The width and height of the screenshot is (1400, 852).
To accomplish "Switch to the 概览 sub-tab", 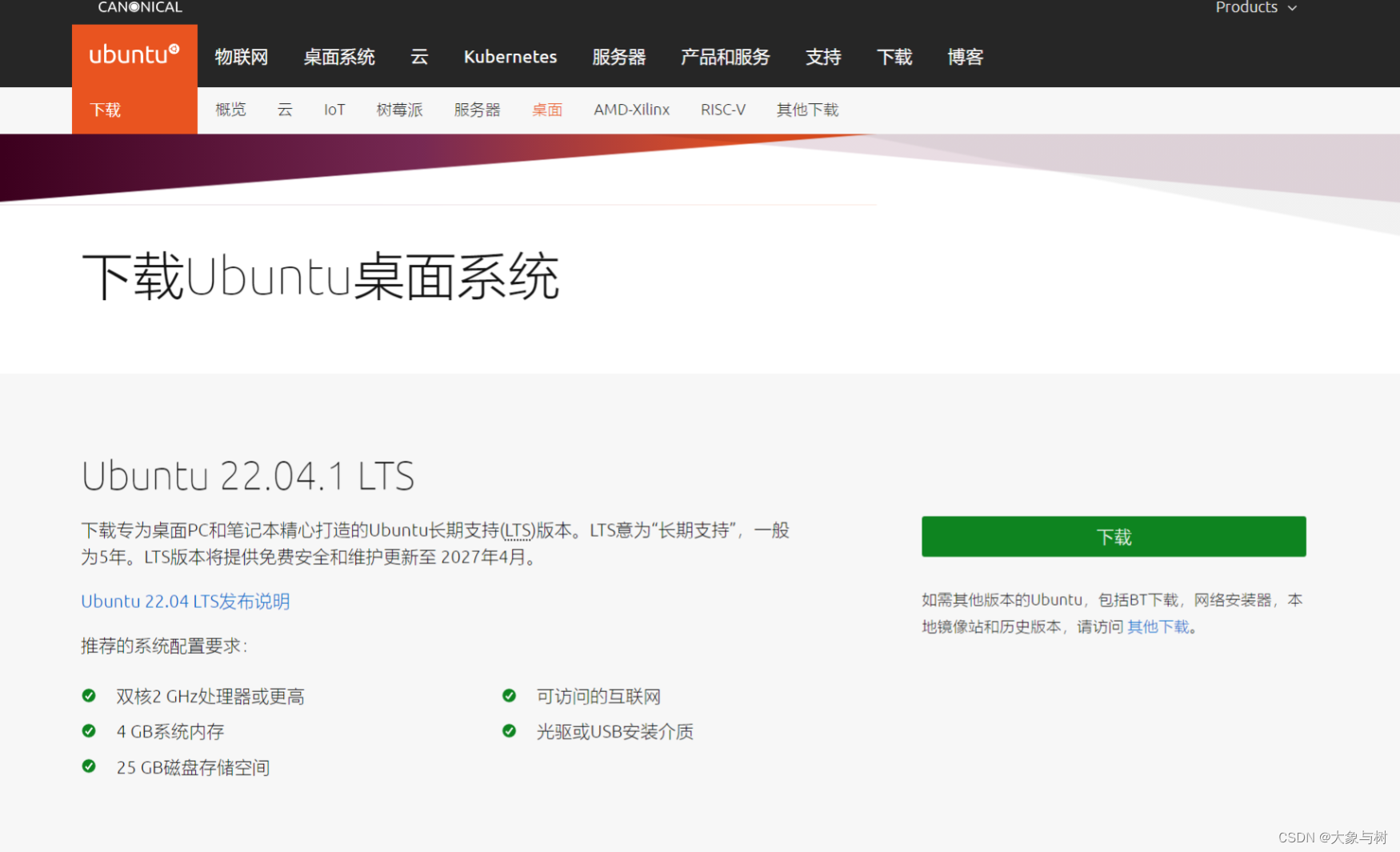I will pos(230,110).
